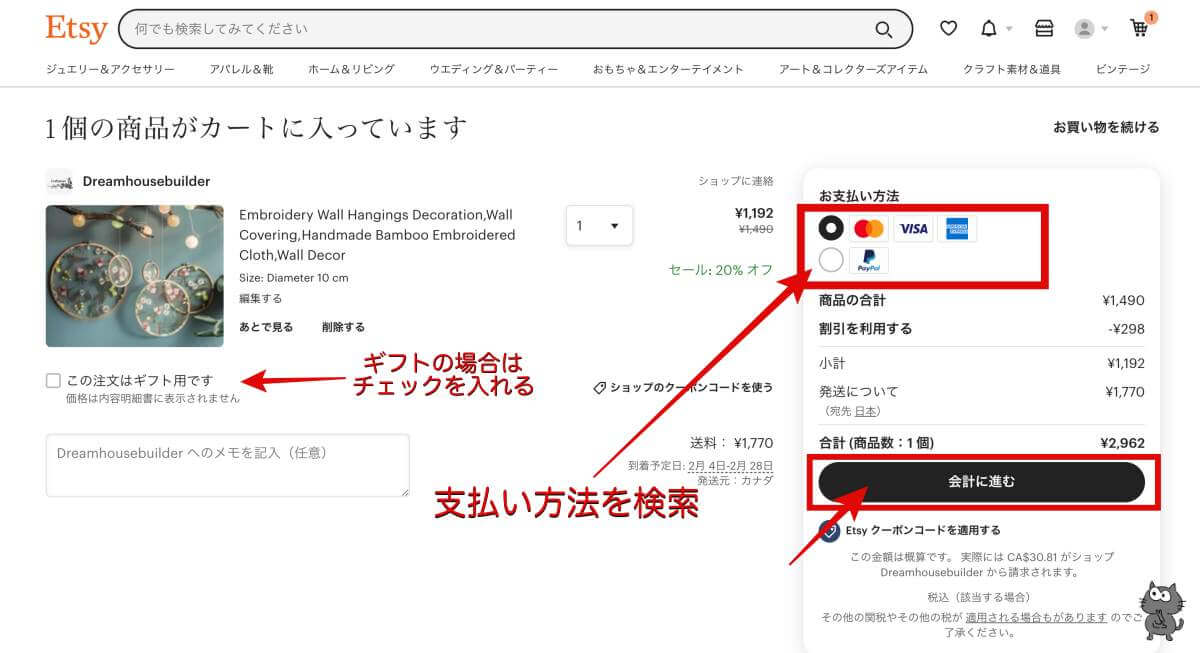
Task: Open アート＆コレクターズアイテム category
Action: tap(853, 69)
